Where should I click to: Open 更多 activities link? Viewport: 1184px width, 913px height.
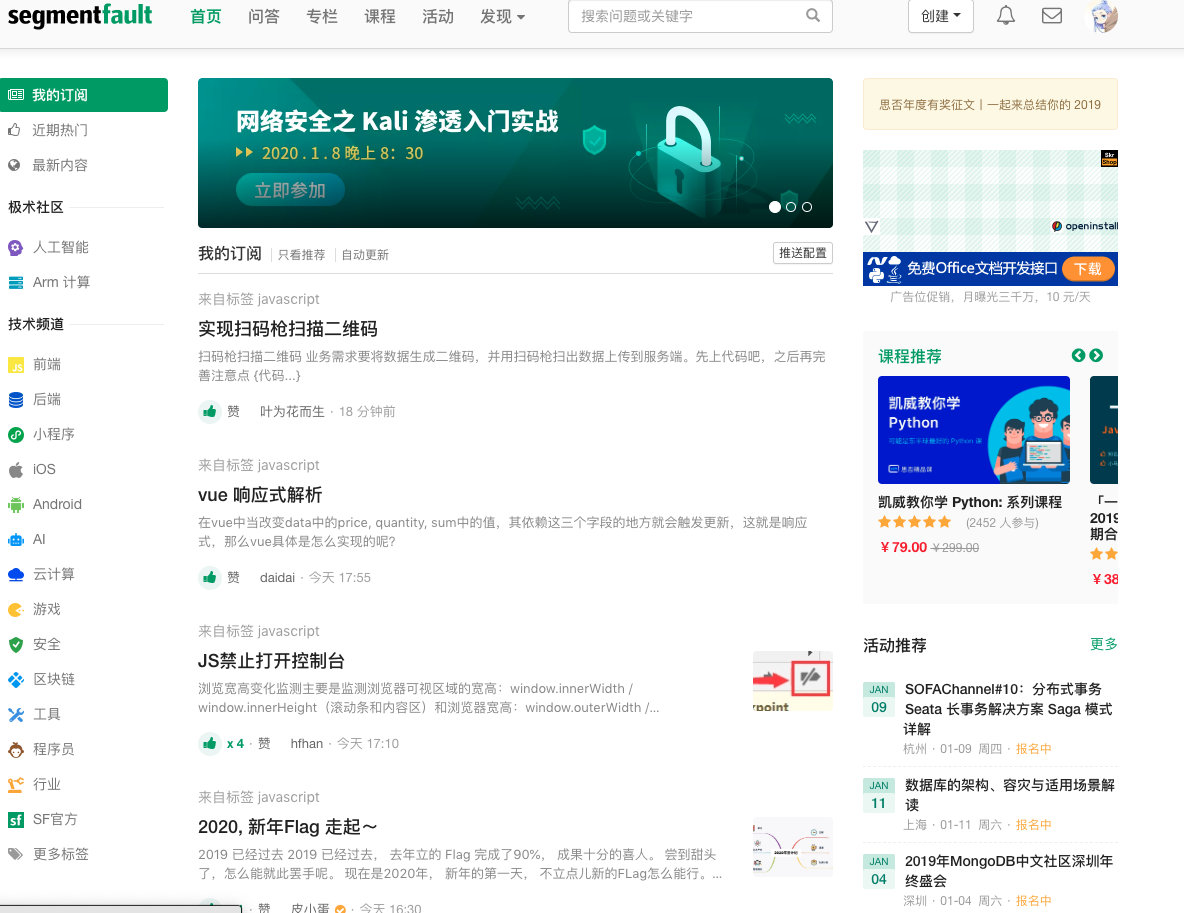point(1103,644)
